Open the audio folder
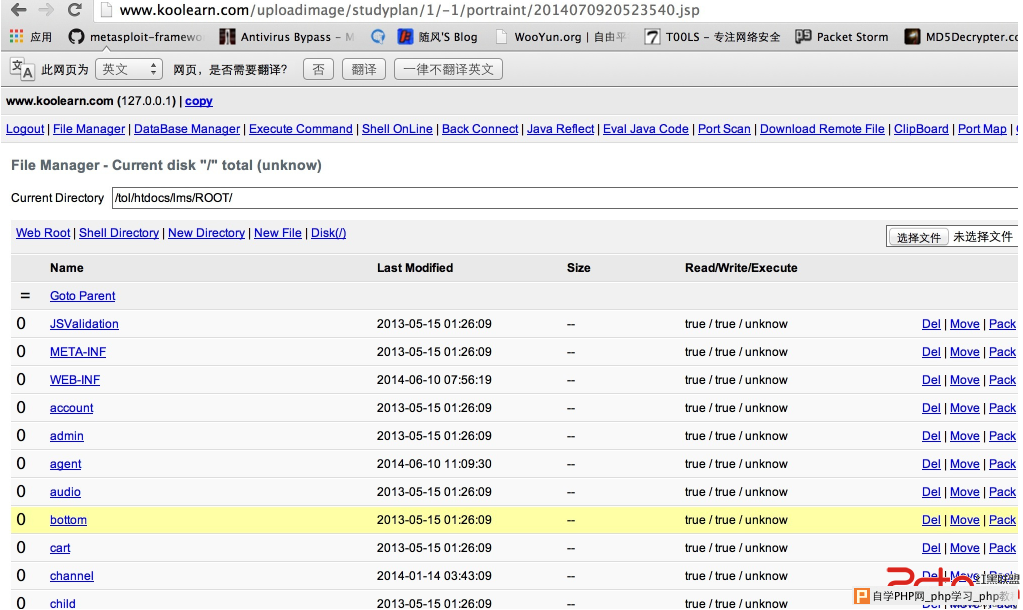Viewport: 1023px width, 610px height. tap(65, 493)
